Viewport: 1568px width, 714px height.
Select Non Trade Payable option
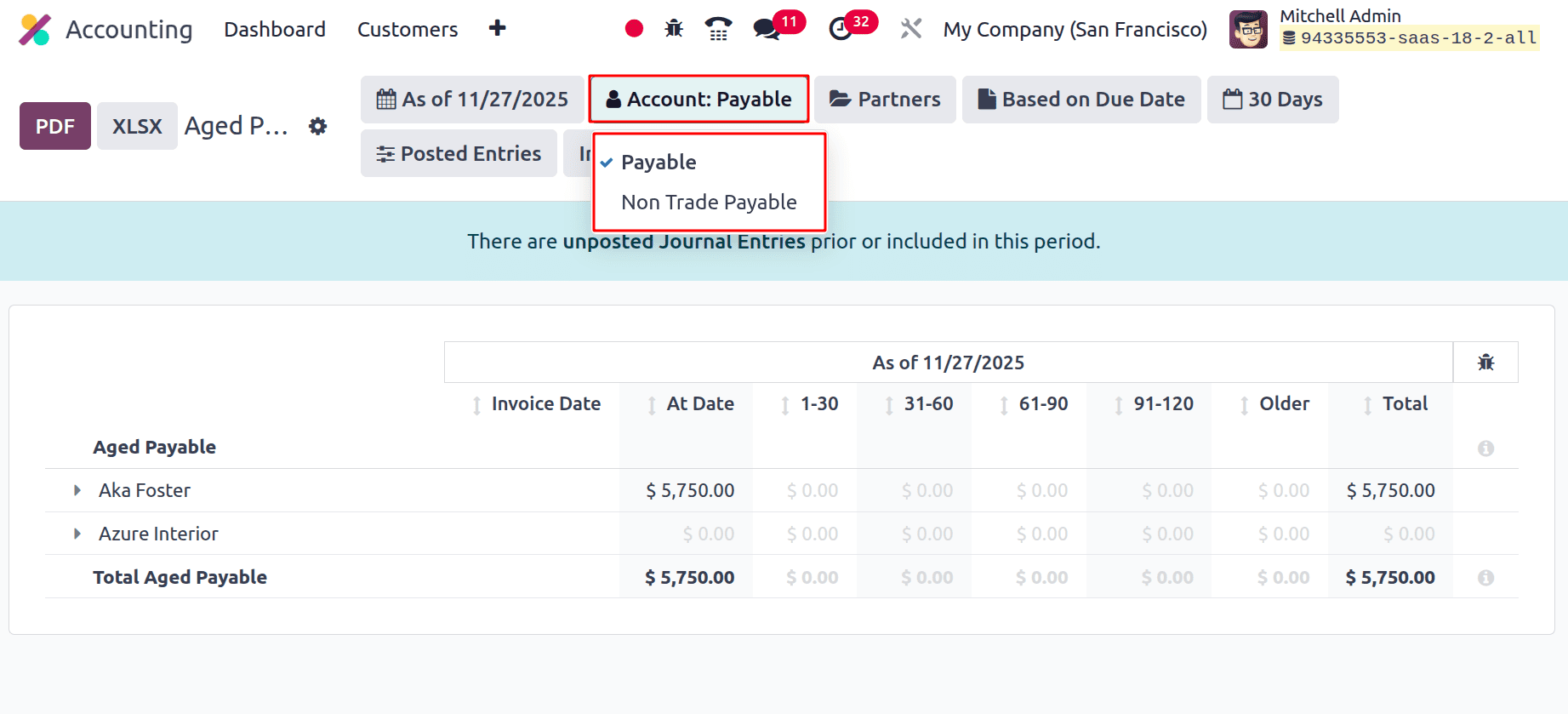tap(710, 203)
